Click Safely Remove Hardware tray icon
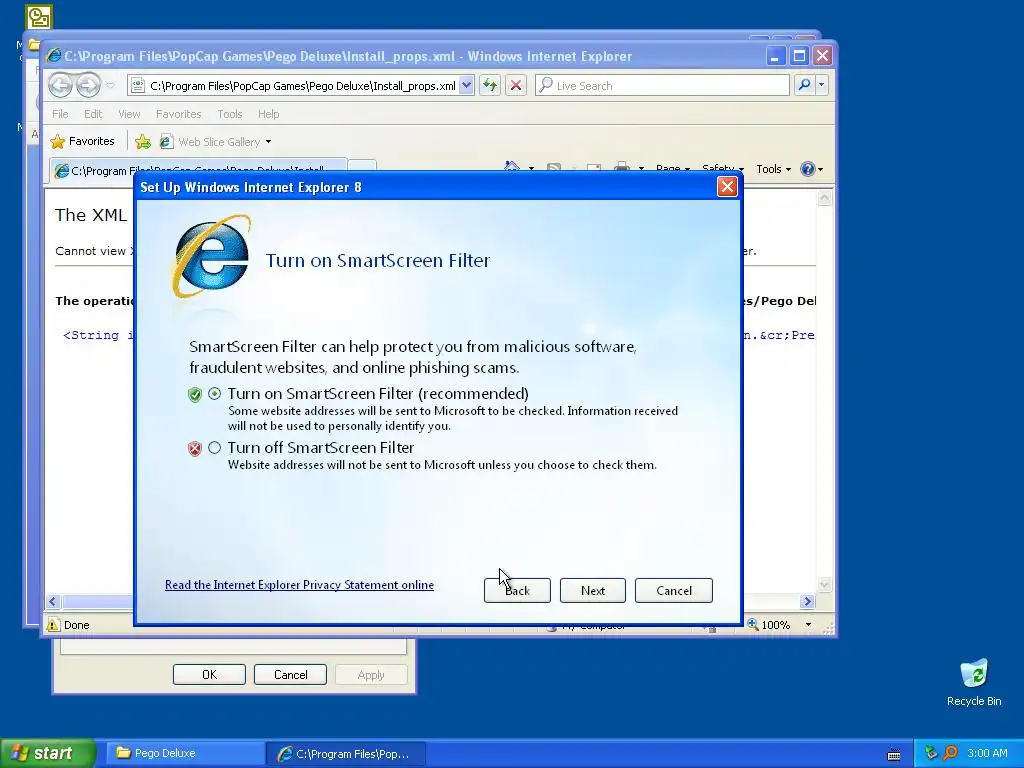This screenshot has height=768, width=1024. pyautogui.click(x=931, y=753)
